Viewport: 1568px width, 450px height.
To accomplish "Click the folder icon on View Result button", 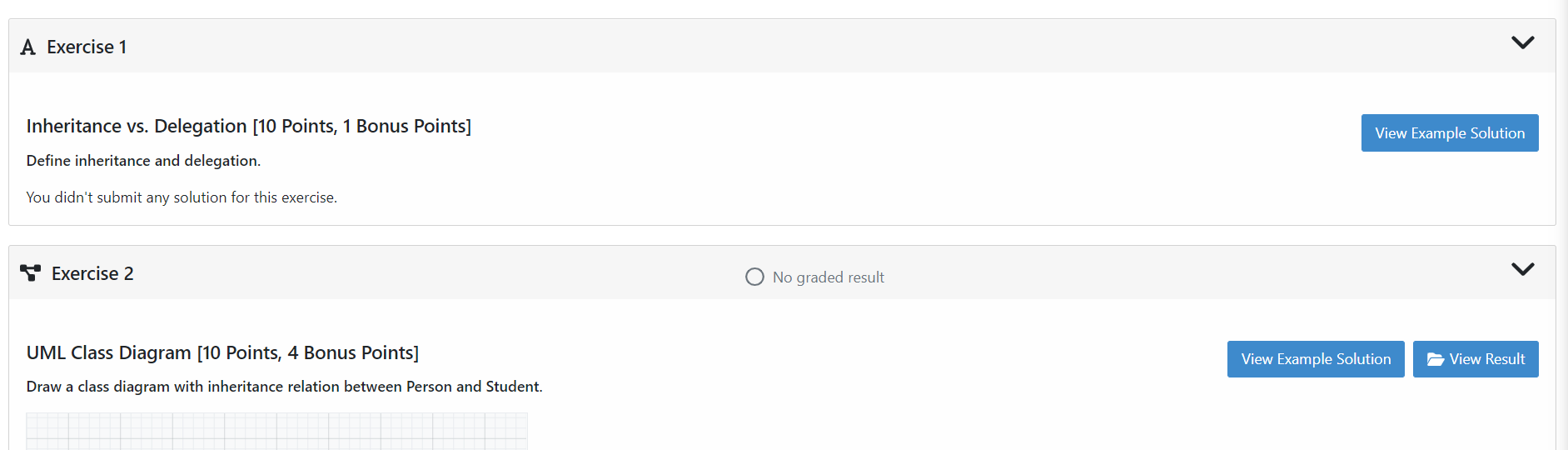I will [x=1436, y=359].
